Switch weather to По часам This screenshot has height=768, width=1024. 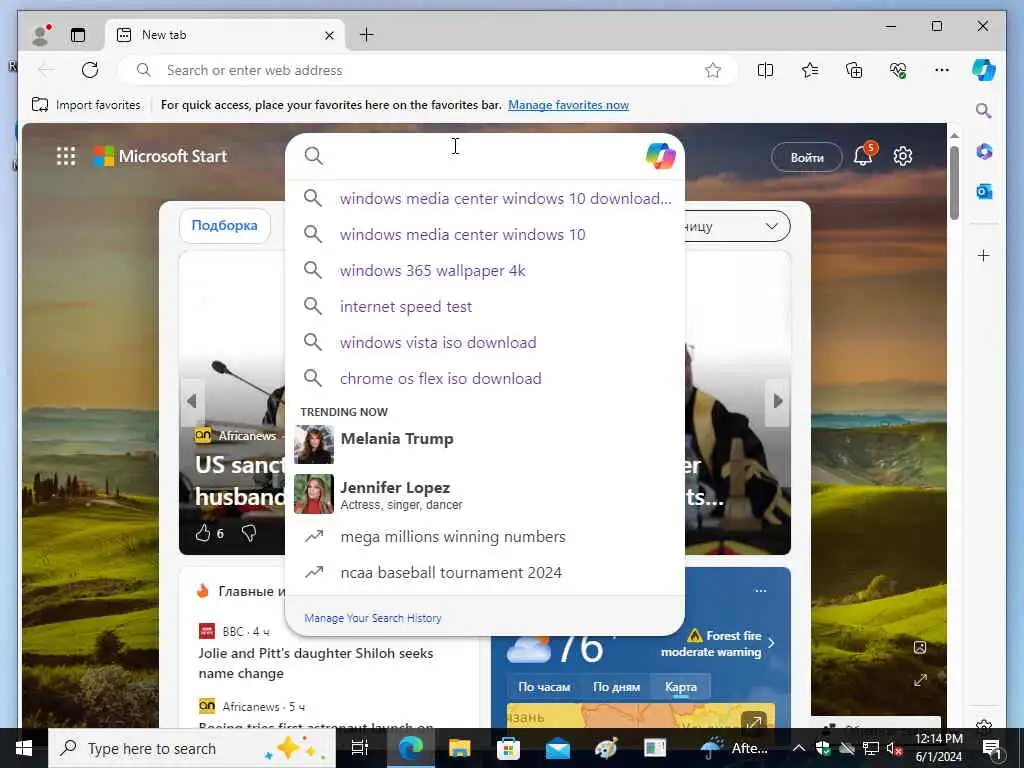point(544,687)
